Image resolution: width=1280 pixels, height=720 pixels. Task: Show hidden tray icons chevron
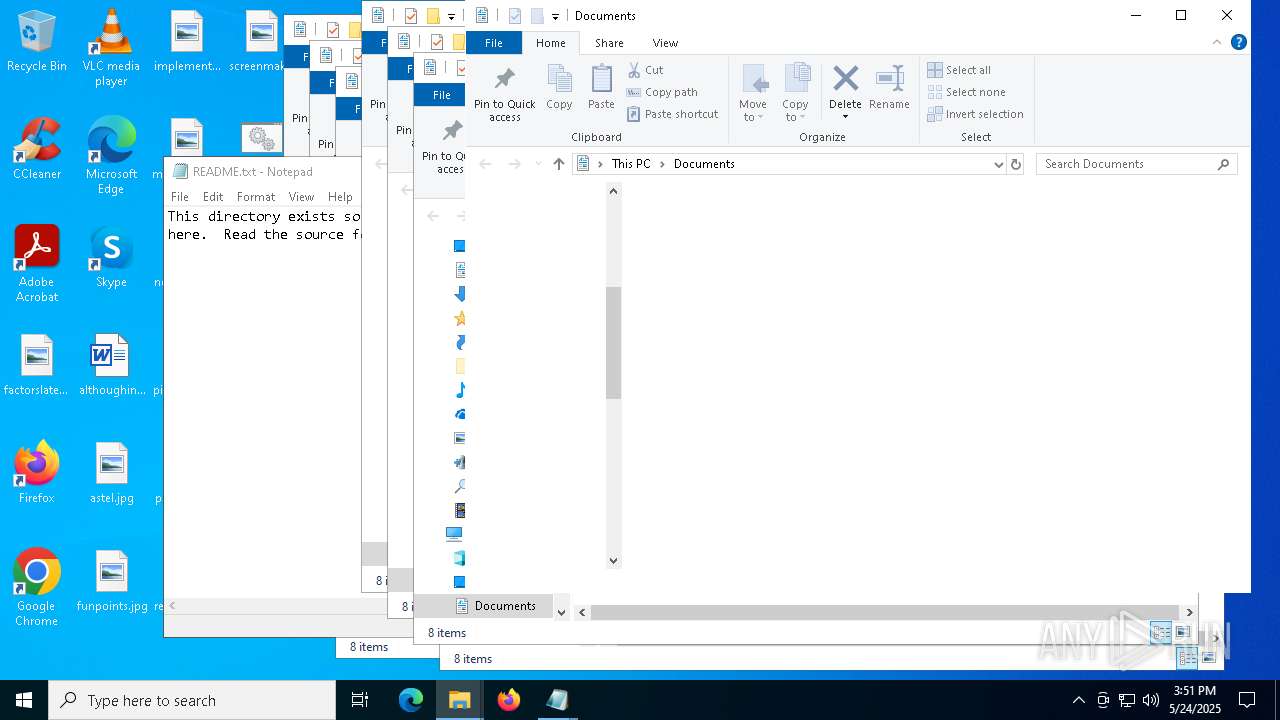pos(1078,700)
